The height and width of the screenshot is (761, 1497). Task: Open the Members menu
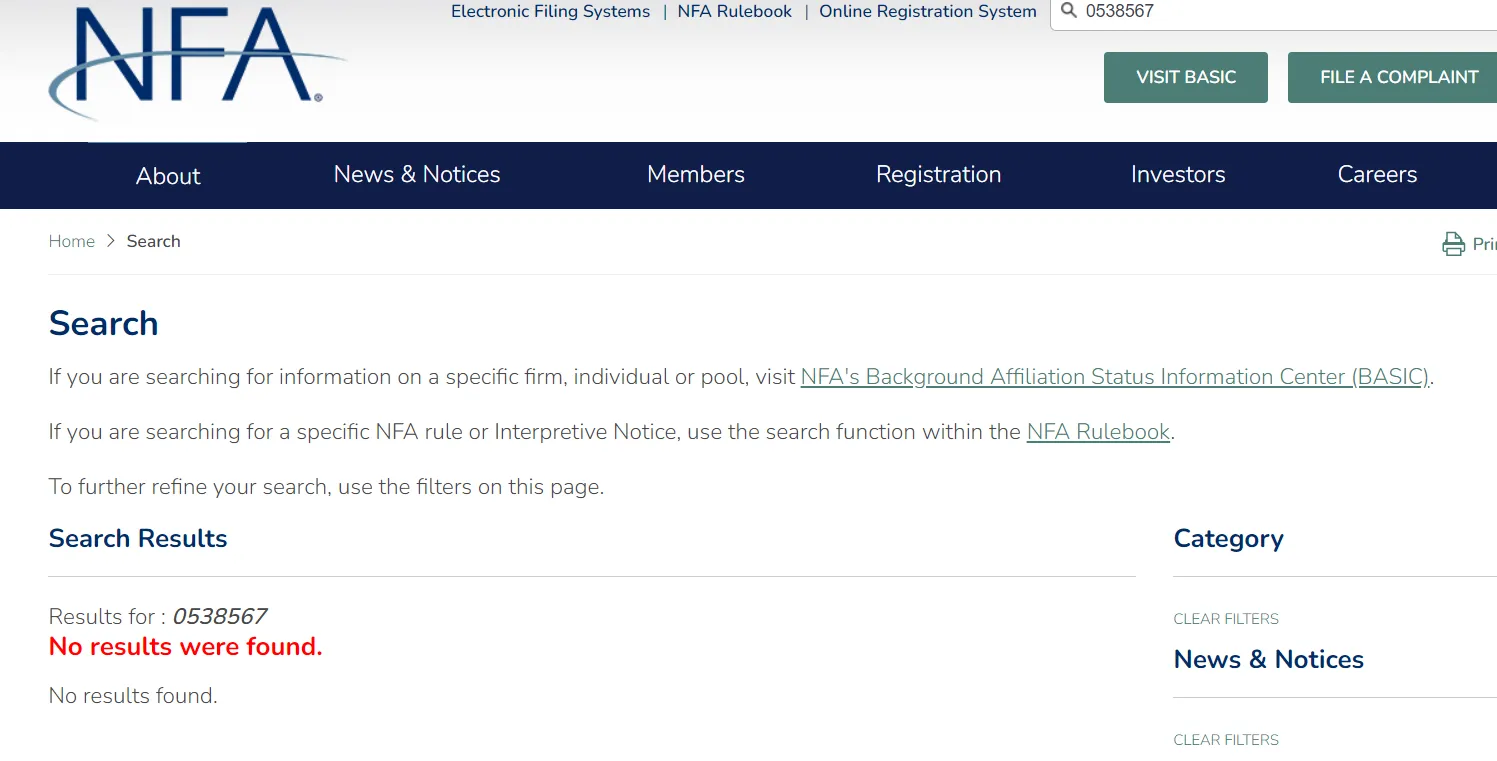click(696, 175)
